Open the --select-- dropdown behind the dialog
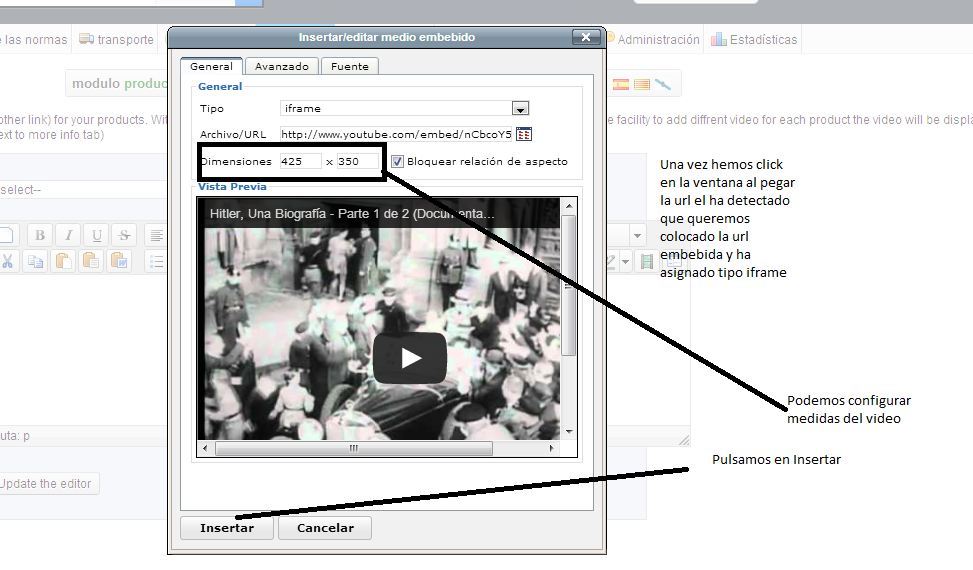Viewport: 973px width, 570px height. 84,190
